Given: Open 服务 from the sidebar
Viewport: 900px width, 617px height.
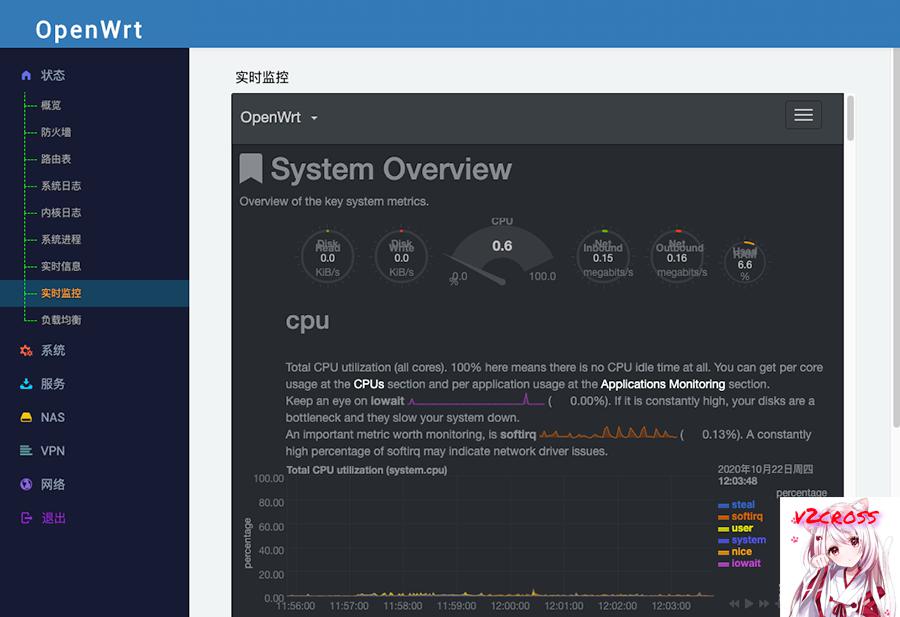Looking at the screenshot, I should point(25,383).
